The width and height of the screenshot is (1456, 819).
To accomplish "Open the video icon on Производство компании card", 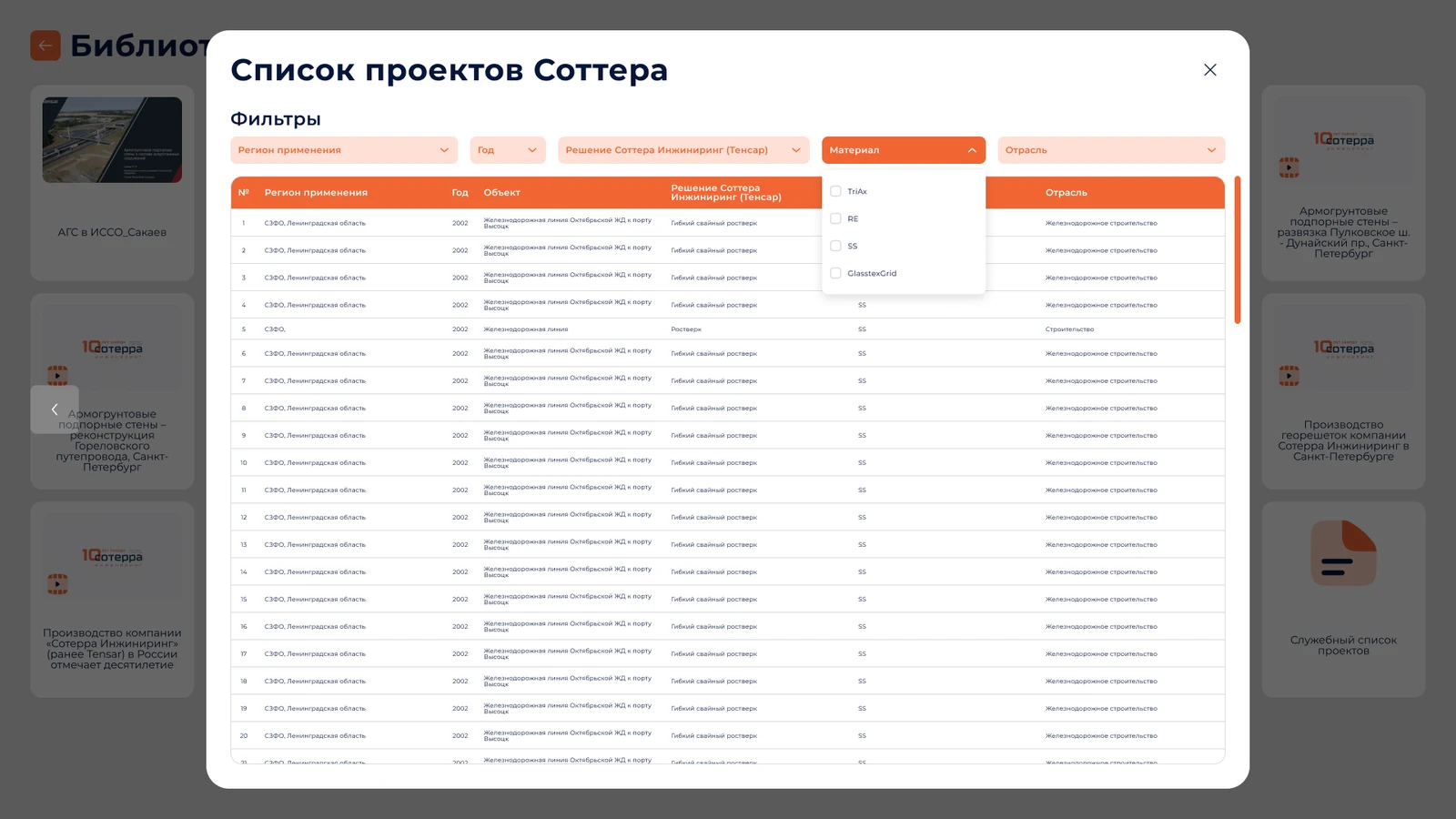I will click(x=57, y=583).
